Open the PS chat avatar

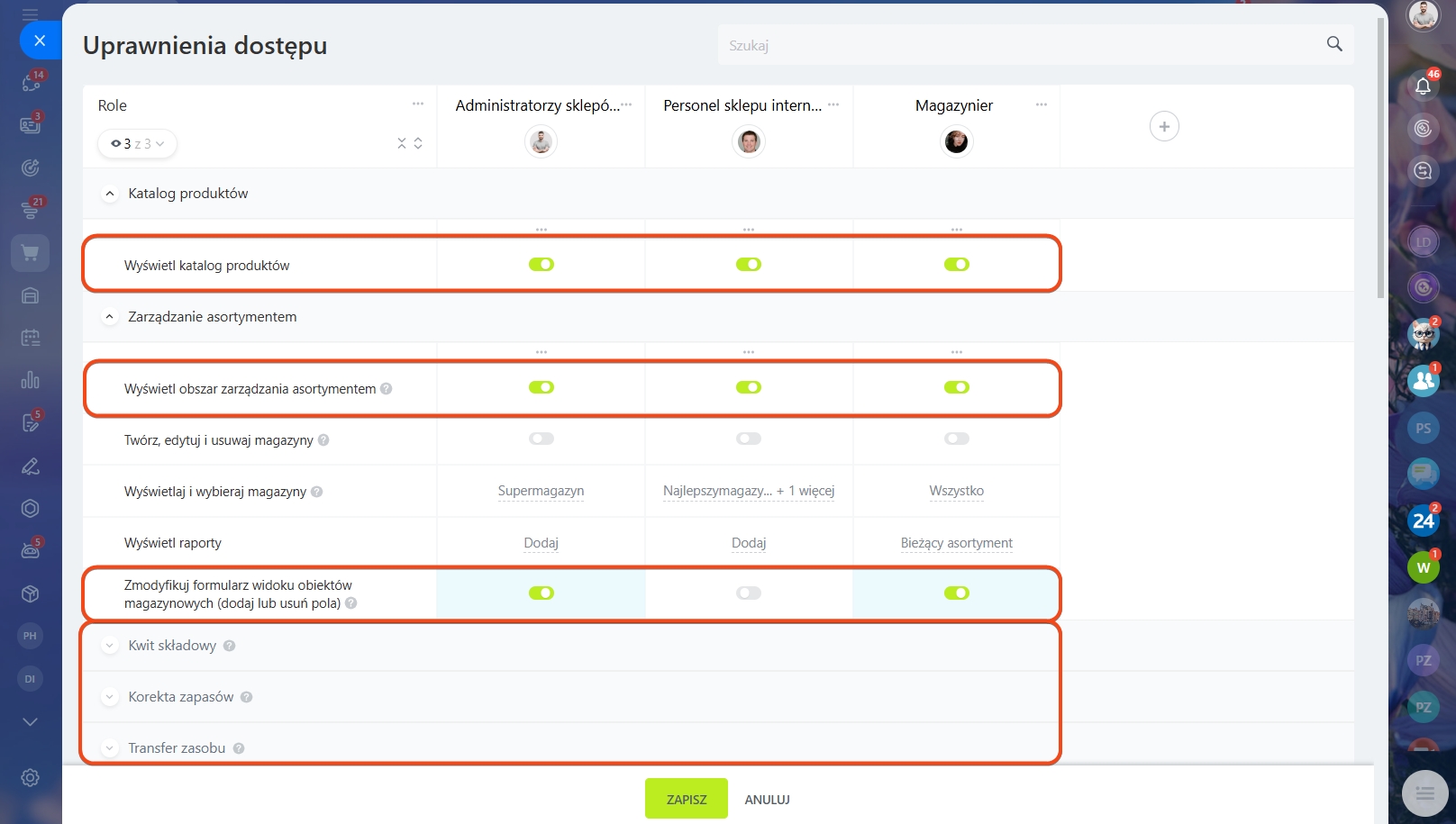pos(1424,429)
